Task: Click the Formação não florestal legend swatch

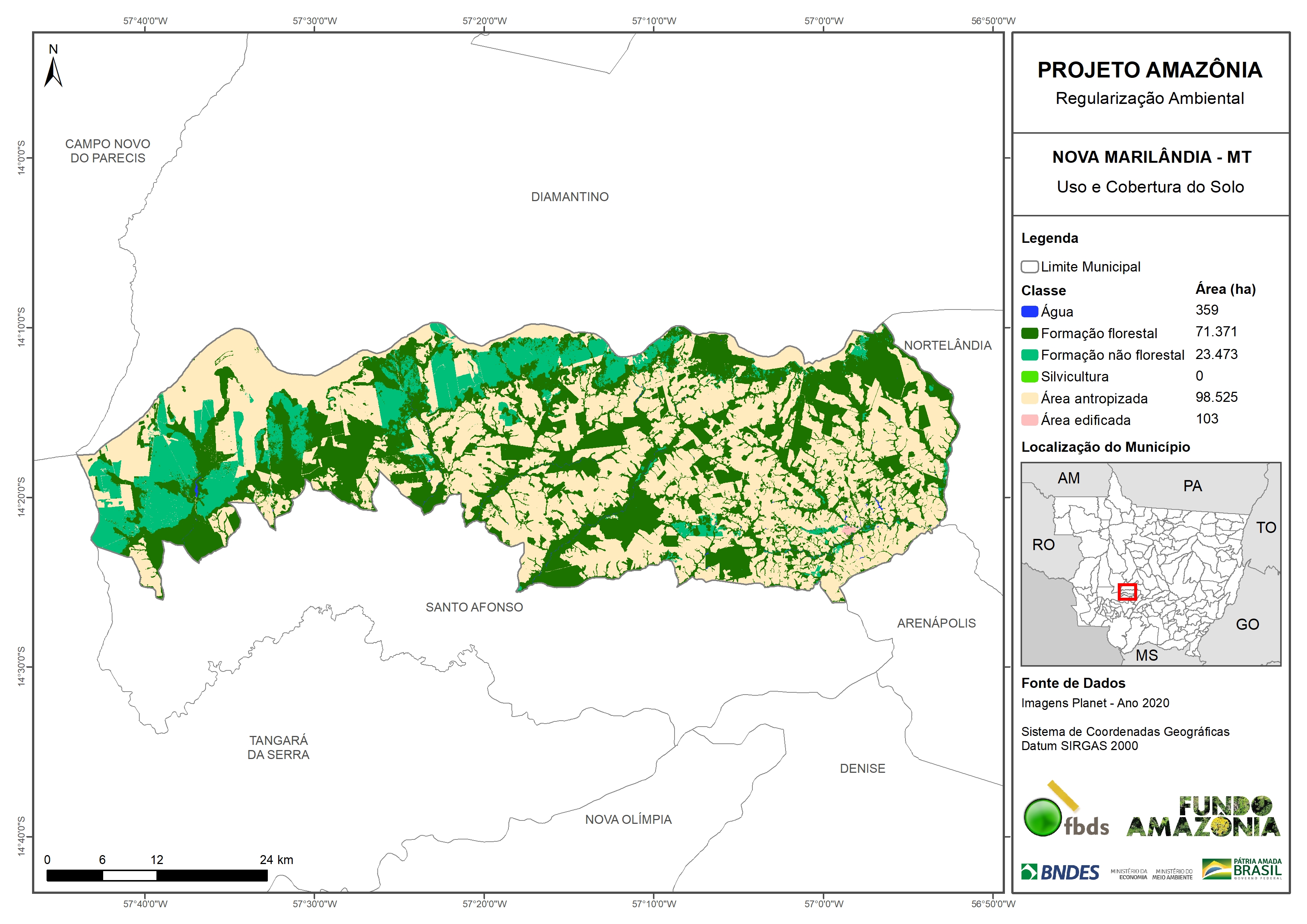Action: tap(1029, 355)
